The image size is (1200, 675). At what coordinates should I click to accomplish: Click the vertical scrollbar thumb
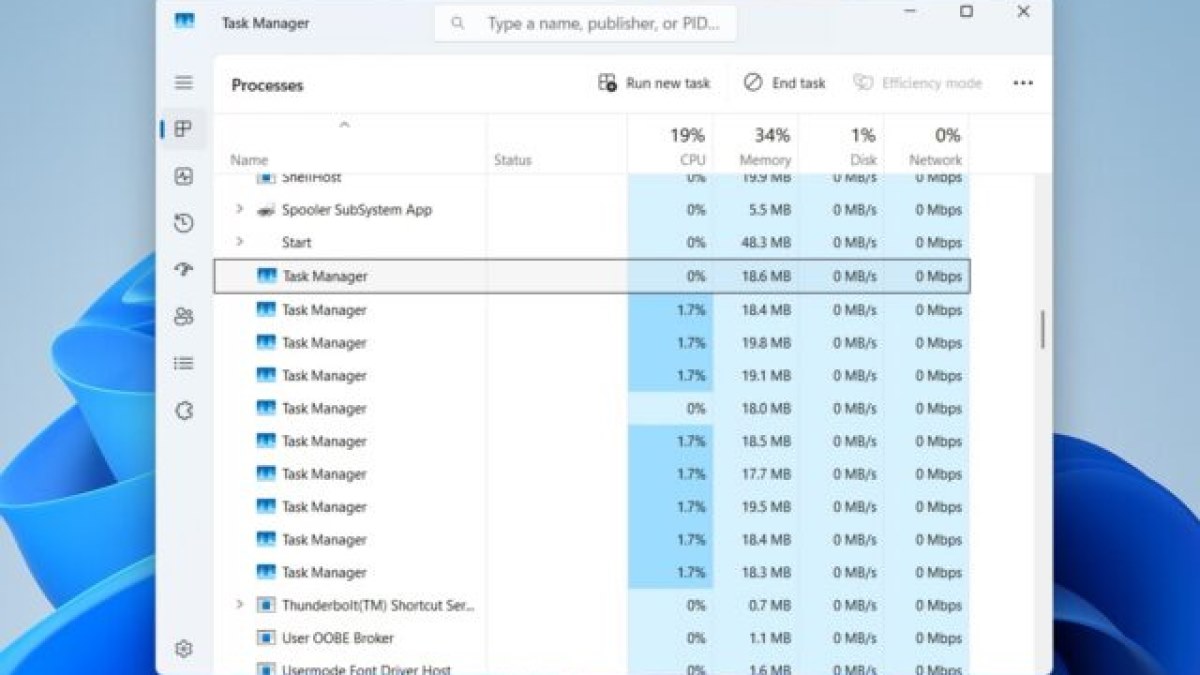[x=1042, y=329]
